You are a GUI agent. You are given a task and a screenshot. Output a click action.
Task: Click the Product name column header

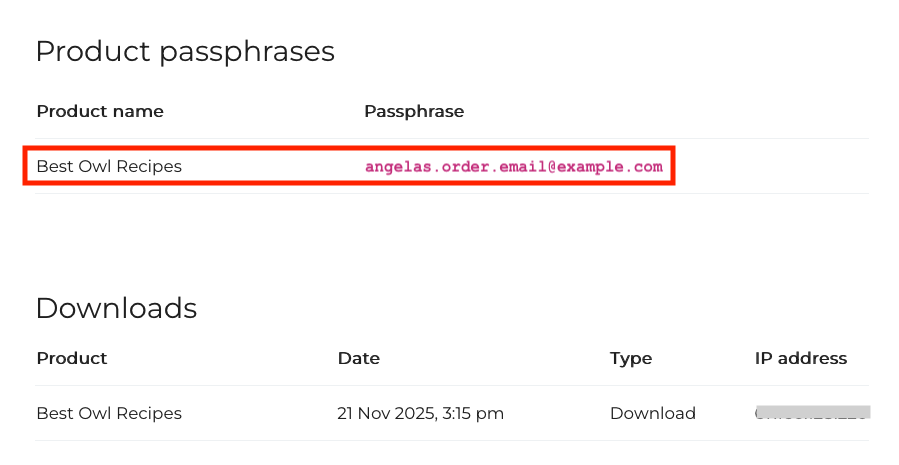(x=100, y=111)
